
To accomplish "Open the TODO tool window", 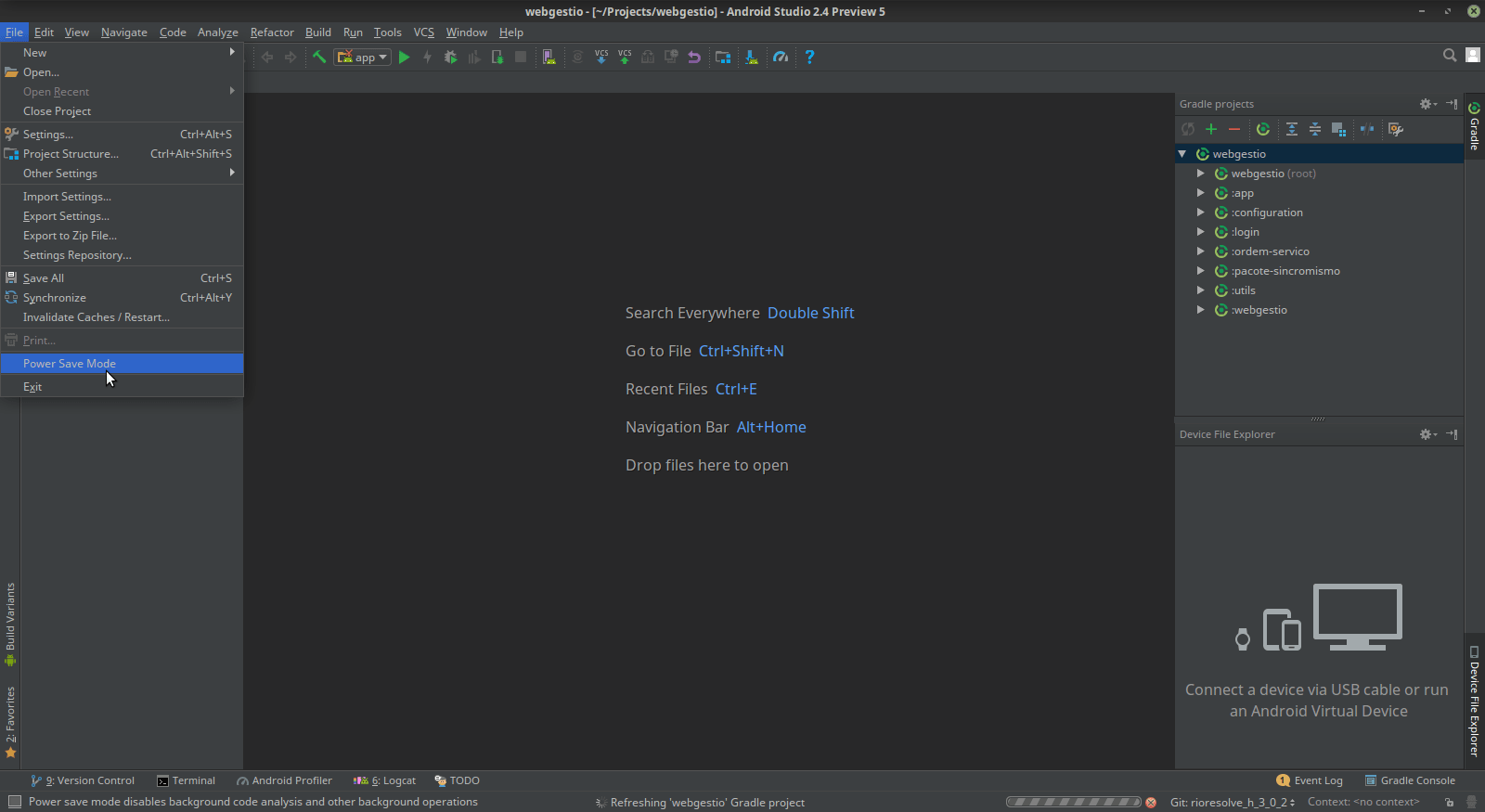I will pyautogui.click(x=458, y=781).
